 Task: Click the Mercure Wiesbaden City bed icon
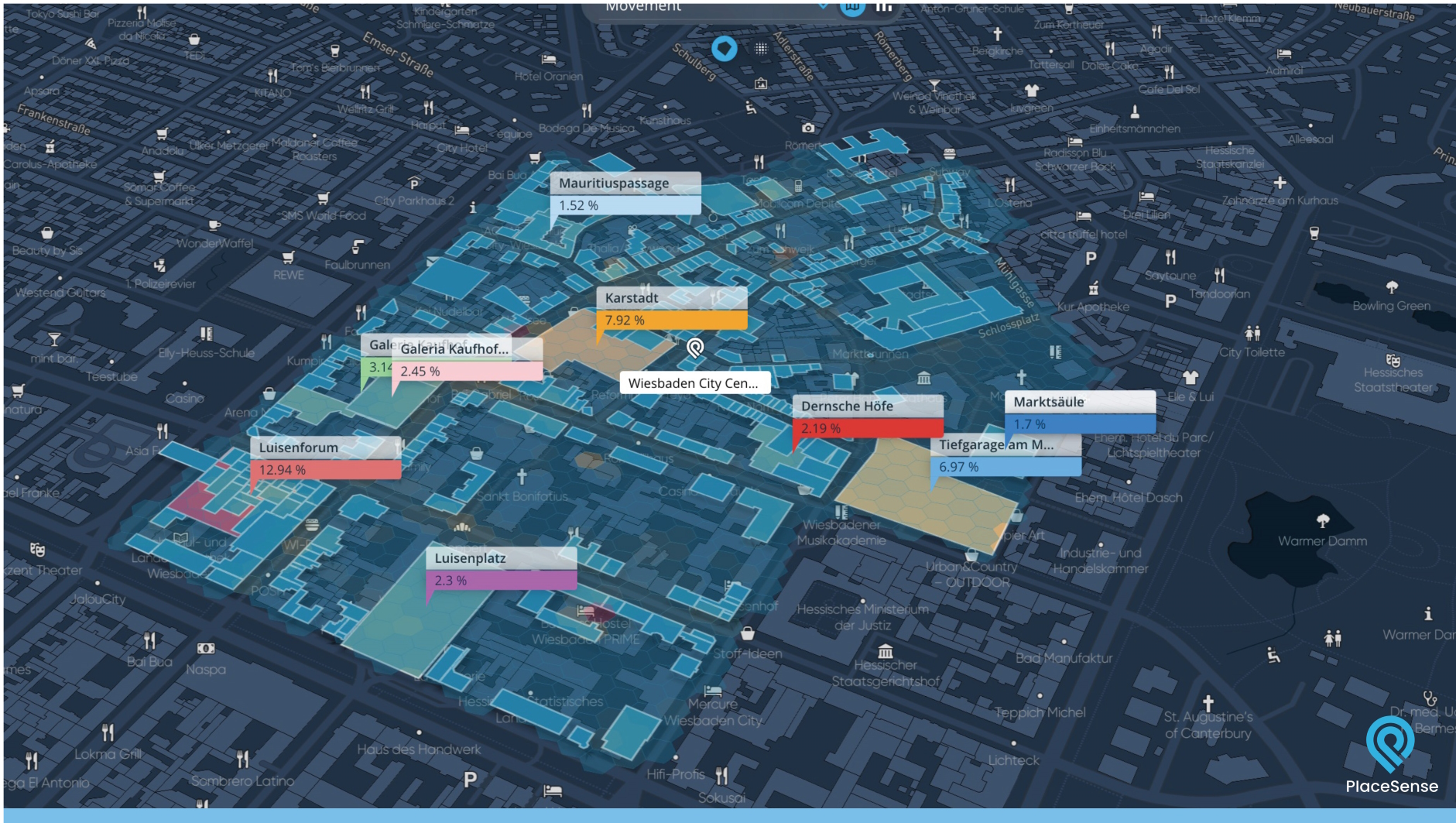(713, 691)
